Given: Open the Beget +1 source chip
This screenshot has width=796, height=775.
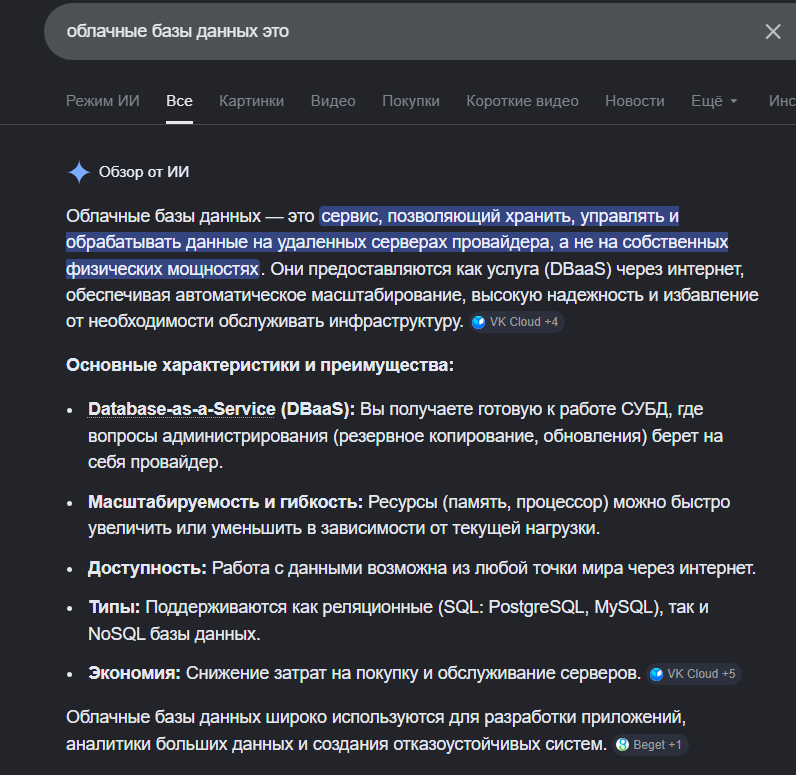Looking at the screenshot, I should pos(650,745).
